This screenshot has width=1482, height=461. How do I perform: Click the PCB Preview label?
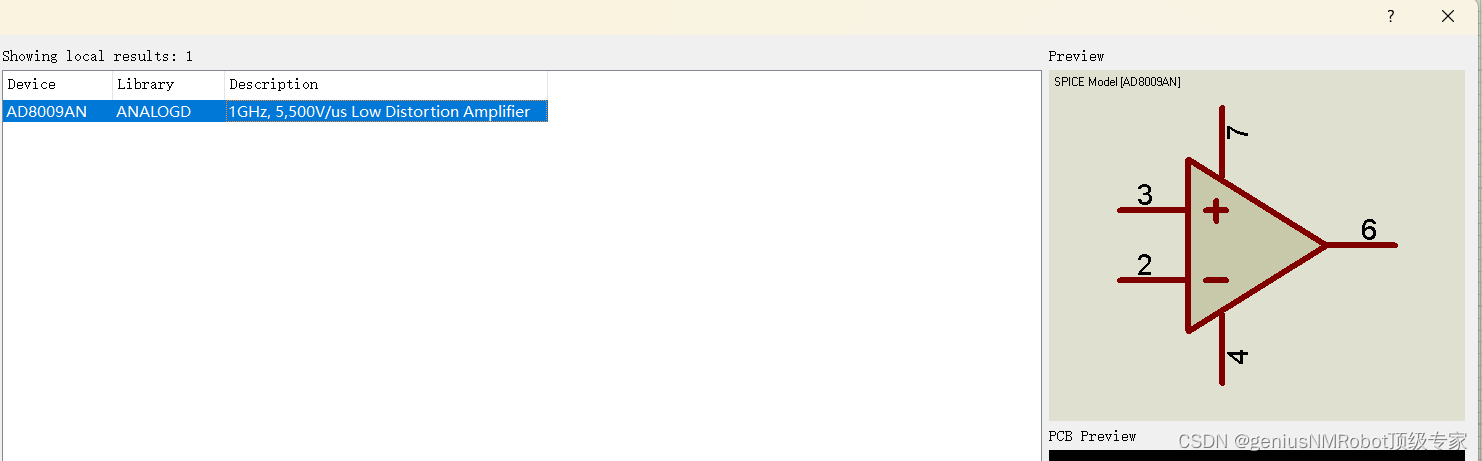point(1092,436)
